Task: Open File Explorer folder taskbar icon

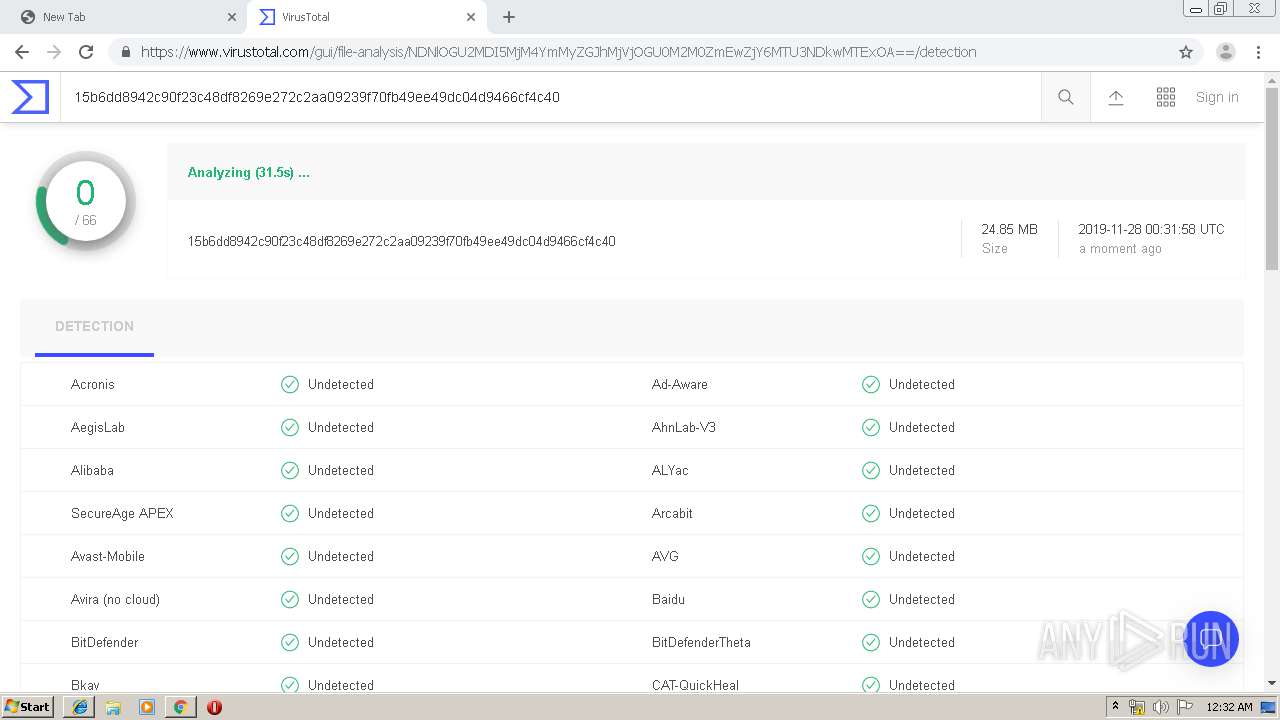Action: click(x=113, y=707)
